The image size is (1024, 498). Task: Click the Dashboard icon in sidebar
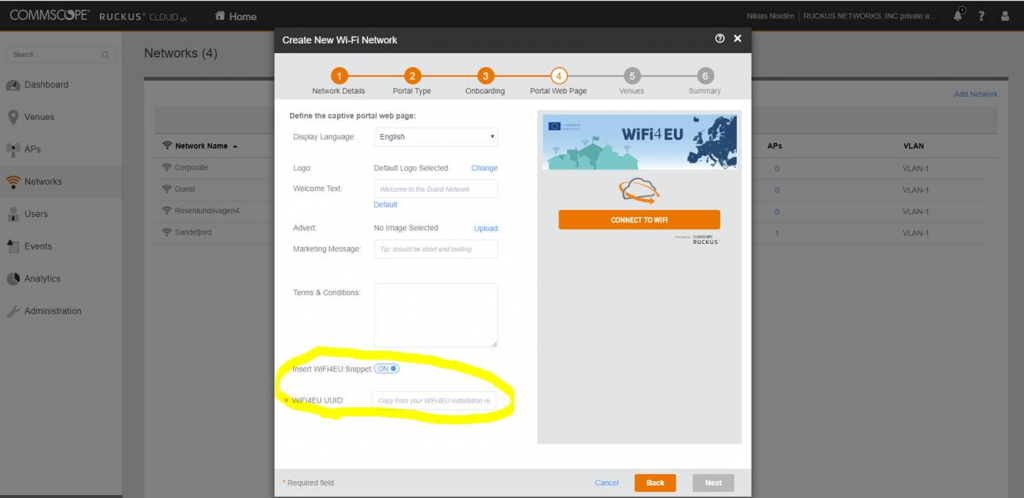[x=13, y=85]
